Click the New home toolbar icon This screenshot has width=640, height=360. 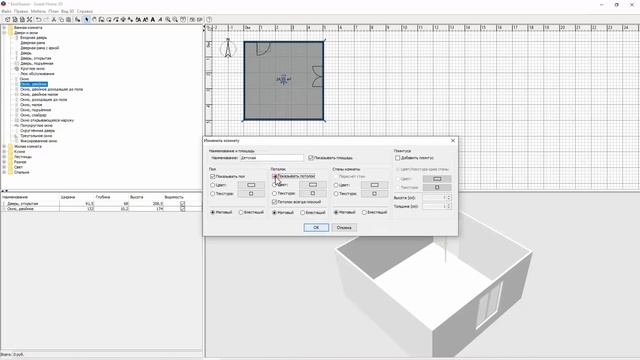coord(7,19)
